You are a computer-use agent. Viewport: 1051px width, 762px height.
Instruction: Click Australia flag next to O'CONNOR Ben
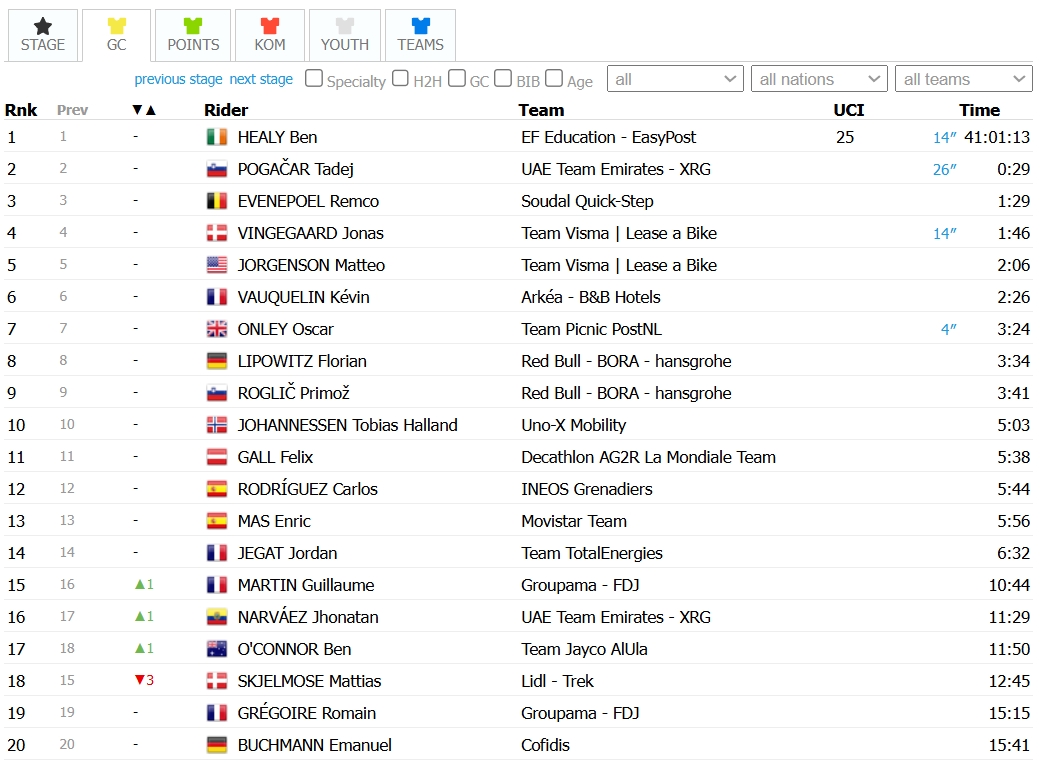217,649
